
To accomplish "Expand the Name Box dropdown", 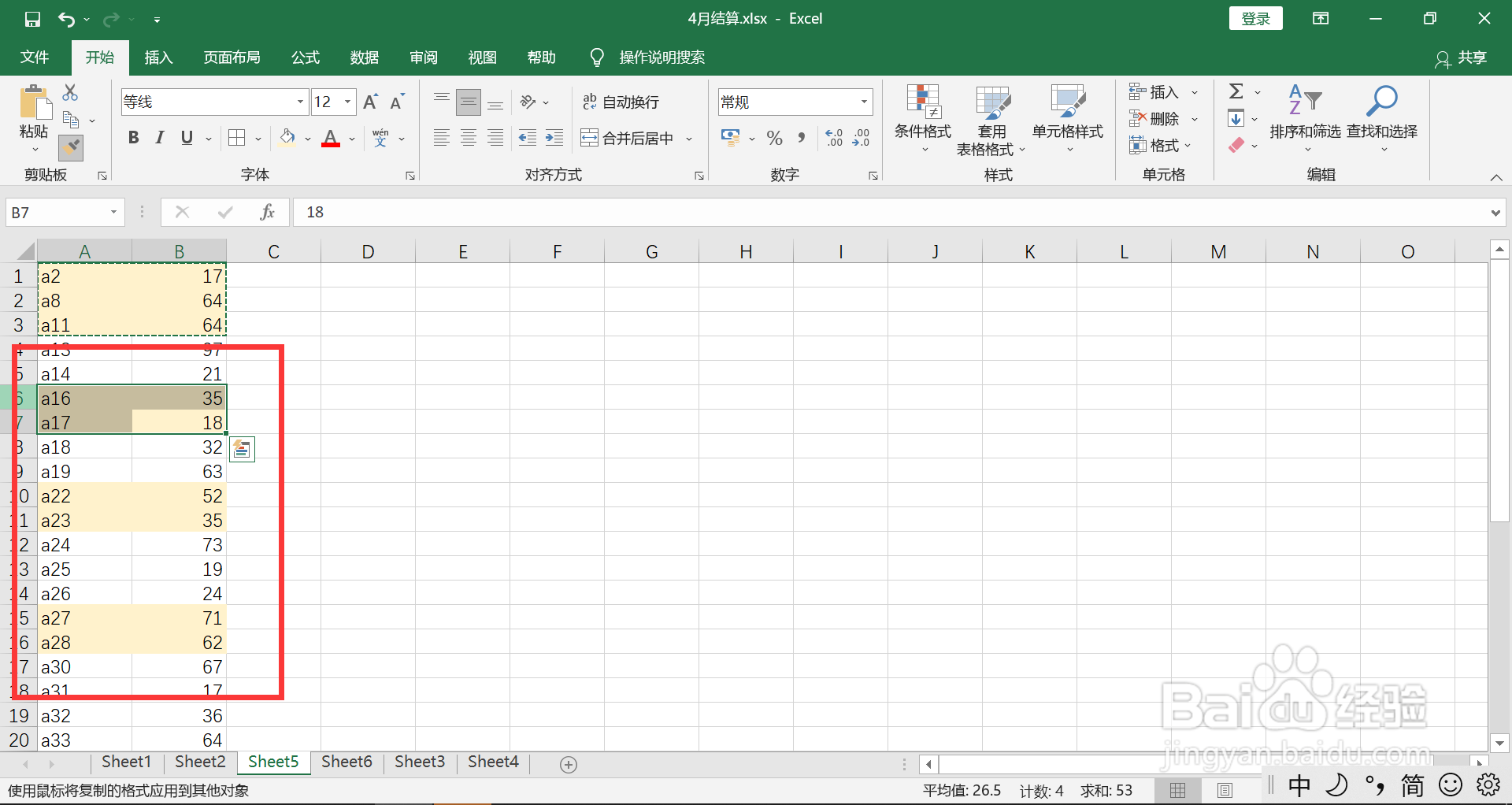I will tap(113, 212).
